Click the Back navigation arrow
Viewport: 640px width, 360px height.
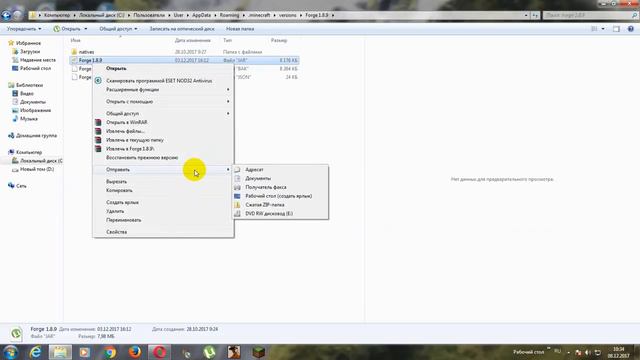(6, 15)
